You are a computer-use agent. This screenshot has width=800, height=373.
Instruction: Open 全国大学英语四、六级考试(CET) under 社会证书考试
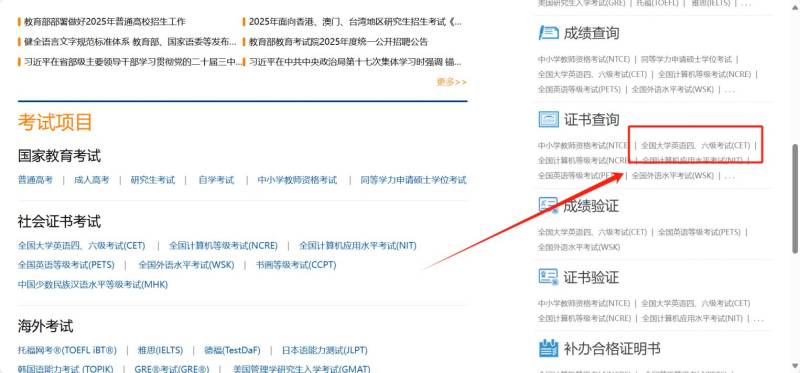pos(82,246)
